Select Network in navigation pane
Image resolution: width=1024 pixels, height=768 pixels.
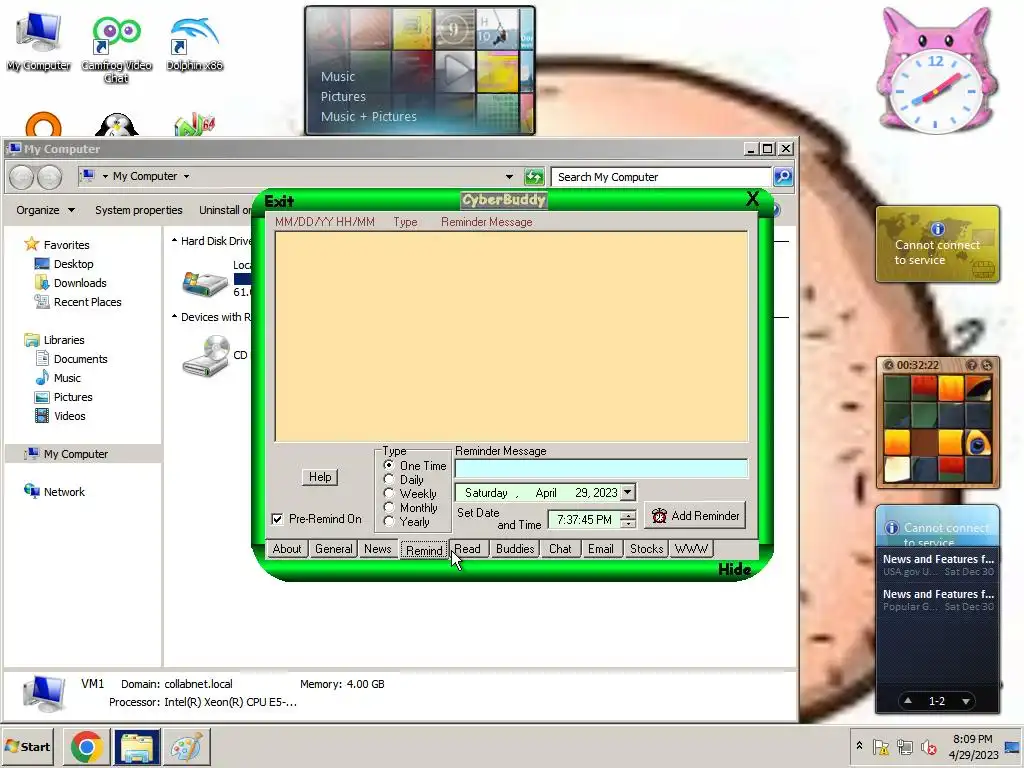pos(64,492)
